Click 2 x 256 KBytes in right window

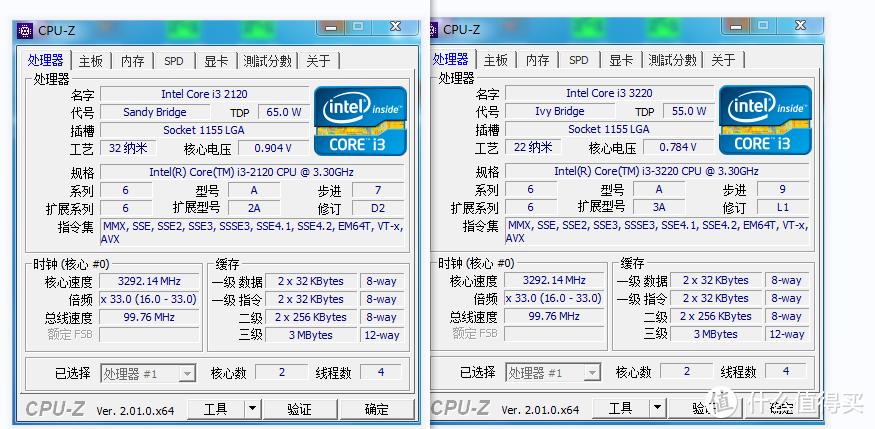(716, 316)
